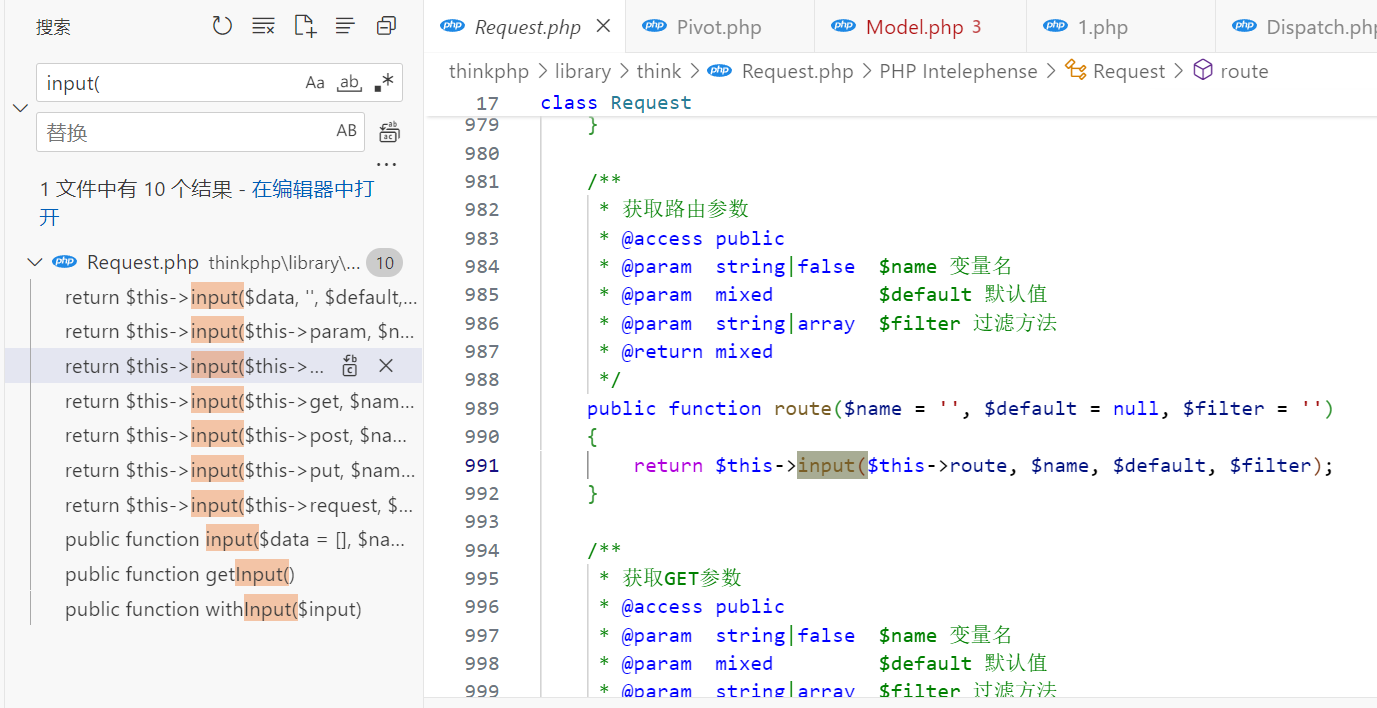Toggle Match Case in search box
Image resolution: width=1377 pixels, height=708 pixels.
pos(315,83)
